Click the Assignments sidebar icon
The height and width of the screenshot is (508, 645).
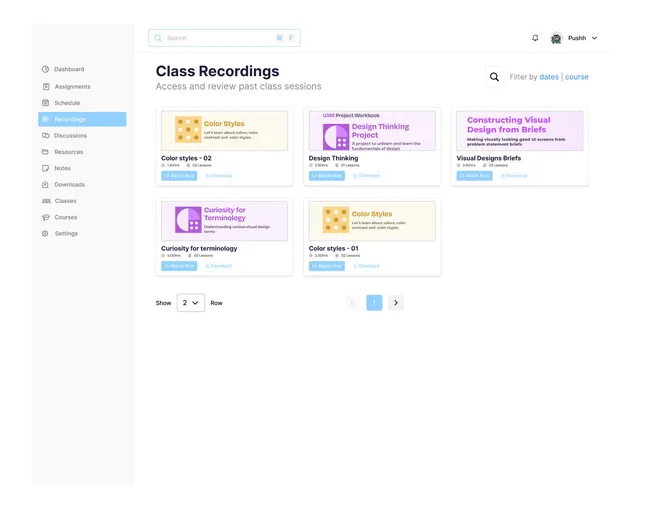click(x=46, y=86)
